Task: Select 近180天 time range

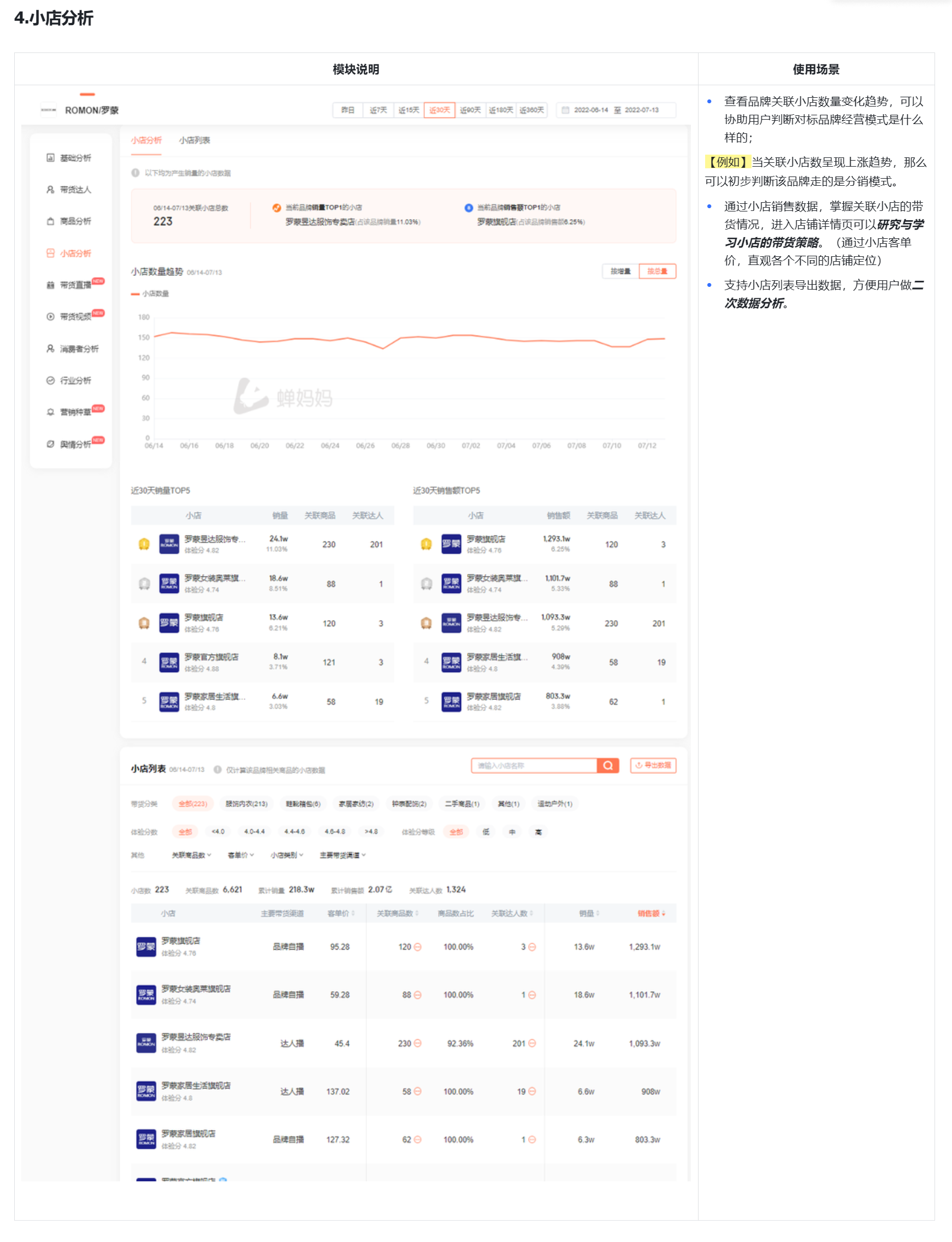Action: click(x=501, y=110)
